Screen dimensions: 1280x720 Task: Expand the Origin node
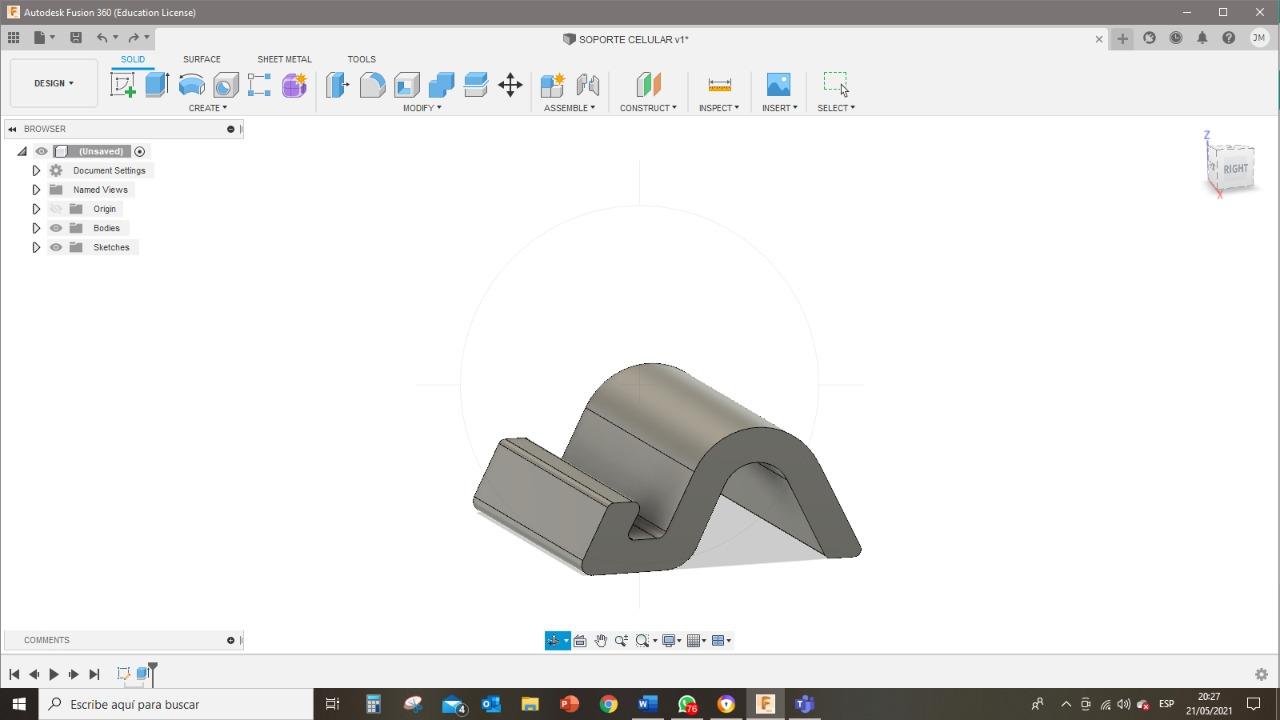coord(36,209)
